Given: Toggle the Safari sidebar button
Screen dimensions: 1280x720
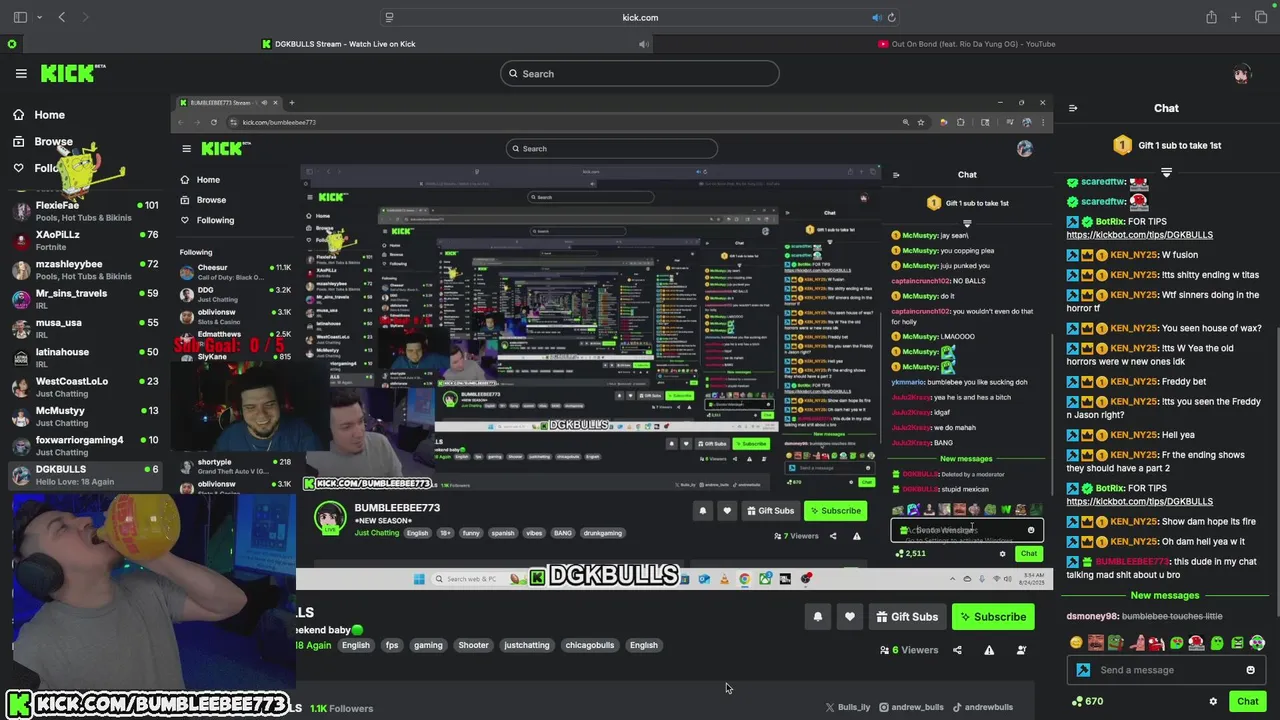Looking at the screenshot, I should pos(20,17).
